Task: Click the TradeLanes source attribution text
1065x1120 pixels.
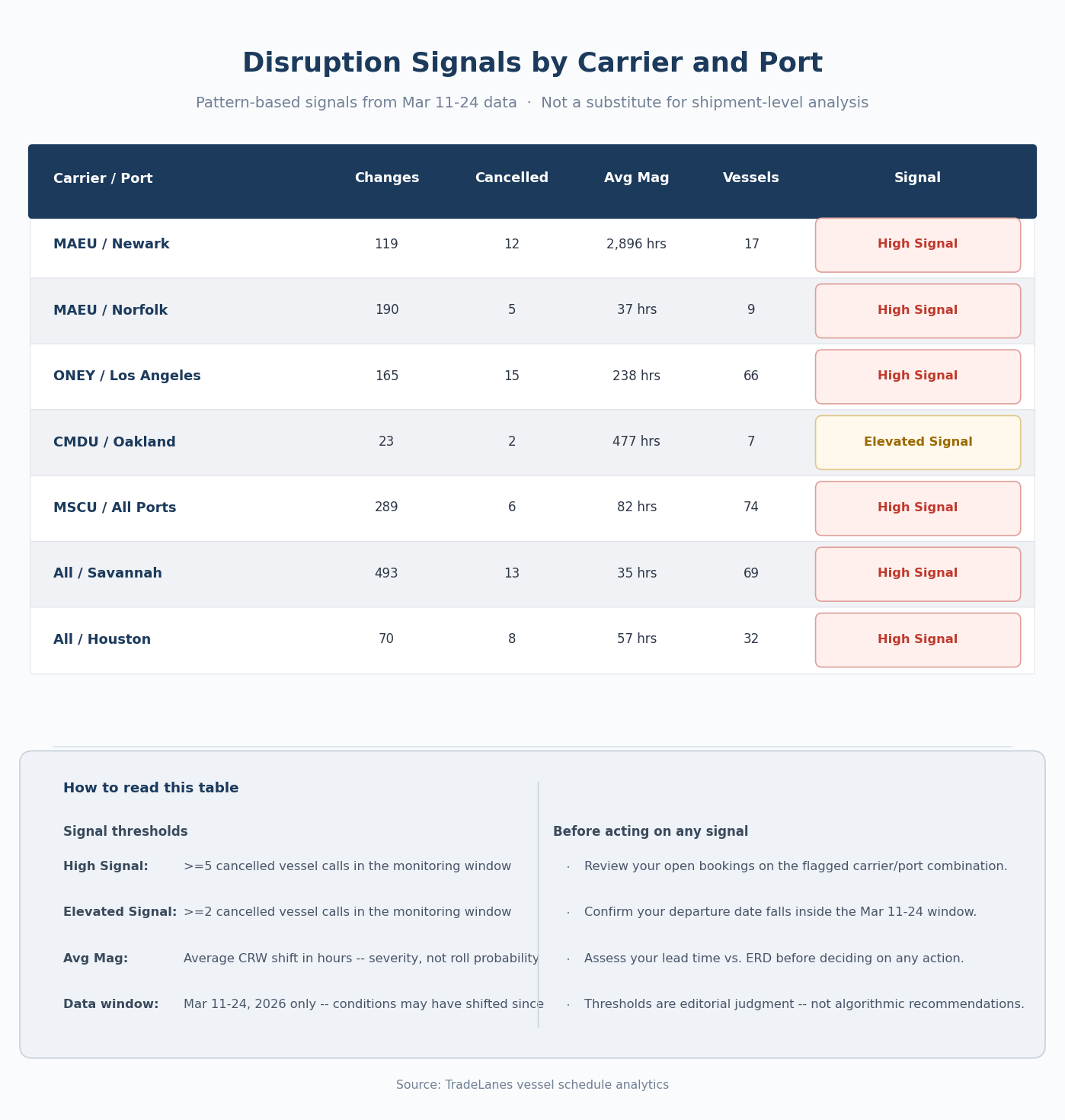Action: [532, 1085]
